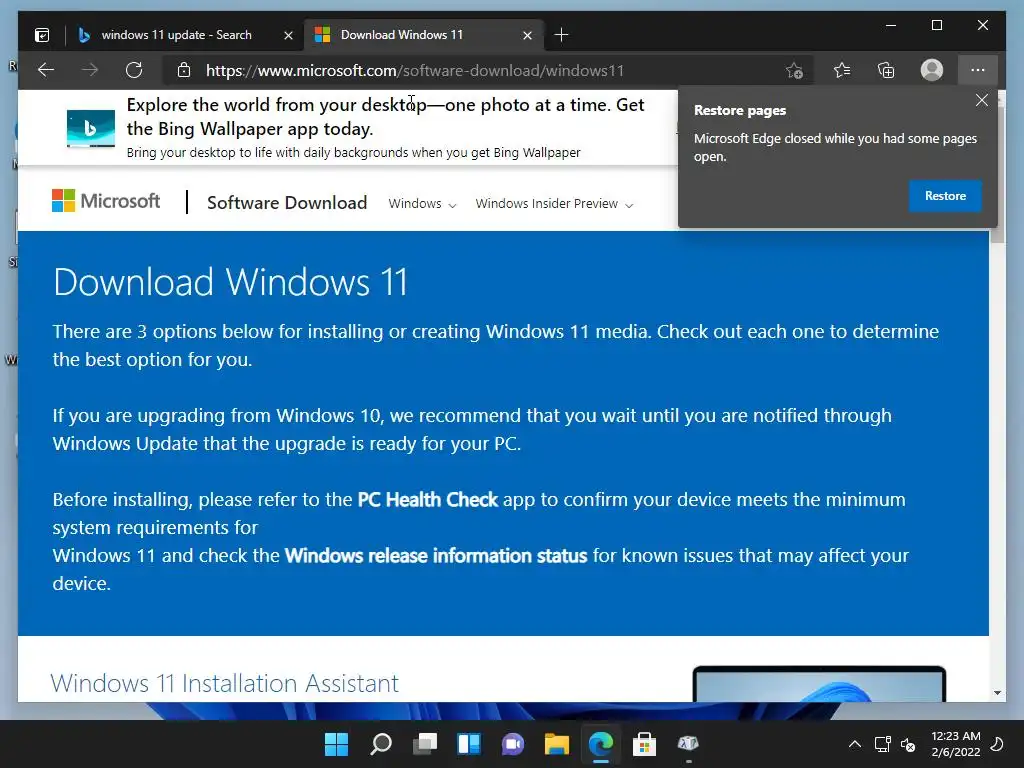
Task: Refresh the current page
Action: (134, 70)
